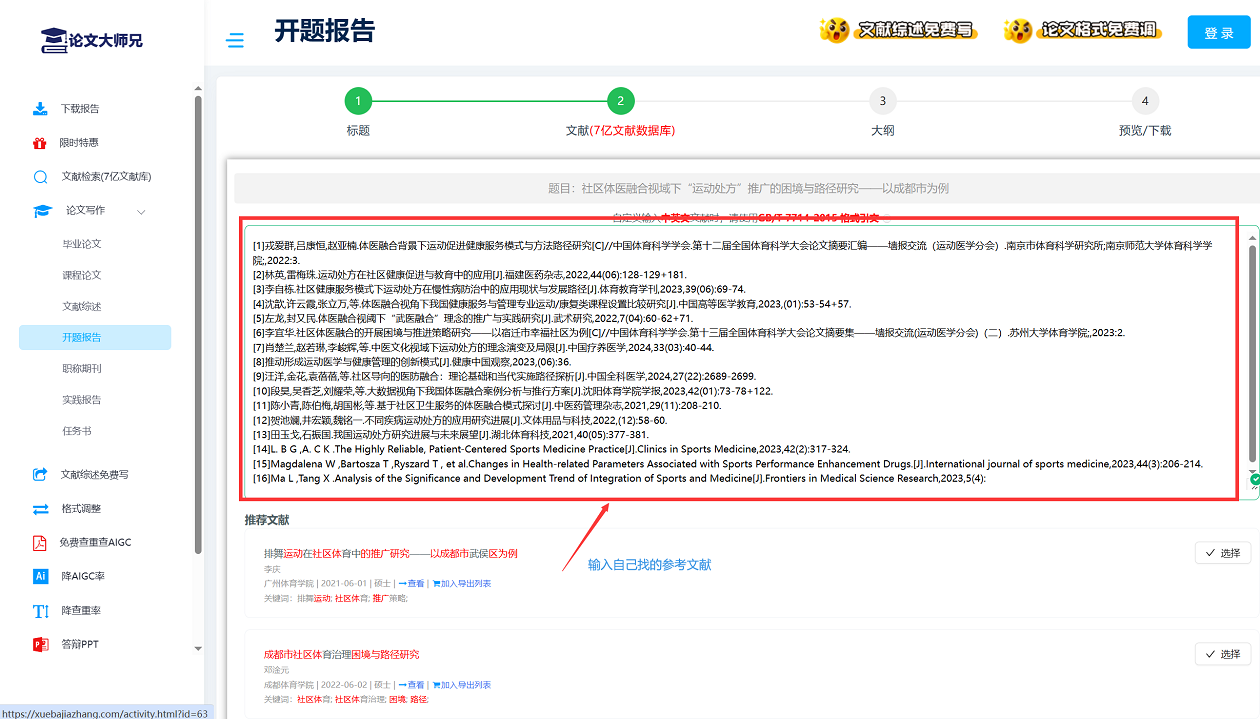Collapse the 论文写作 sidebar section
1260x719 pixels.
[141, 211]
